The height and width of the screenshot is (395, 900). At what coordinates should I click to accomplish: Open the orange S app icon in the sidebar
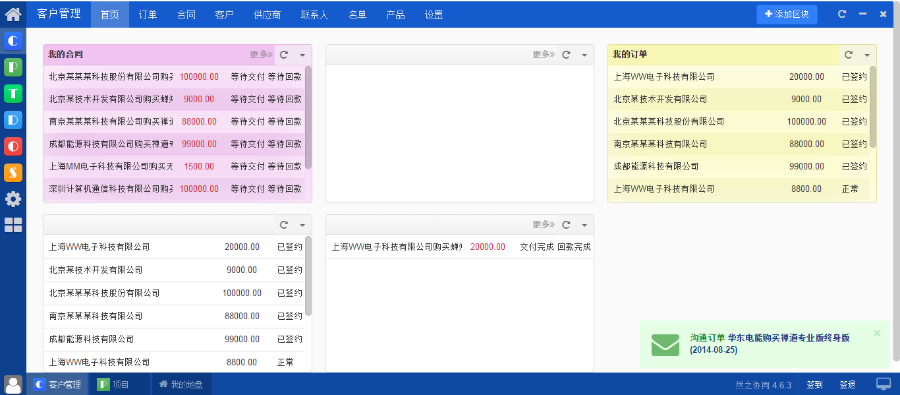coord(13,172)
